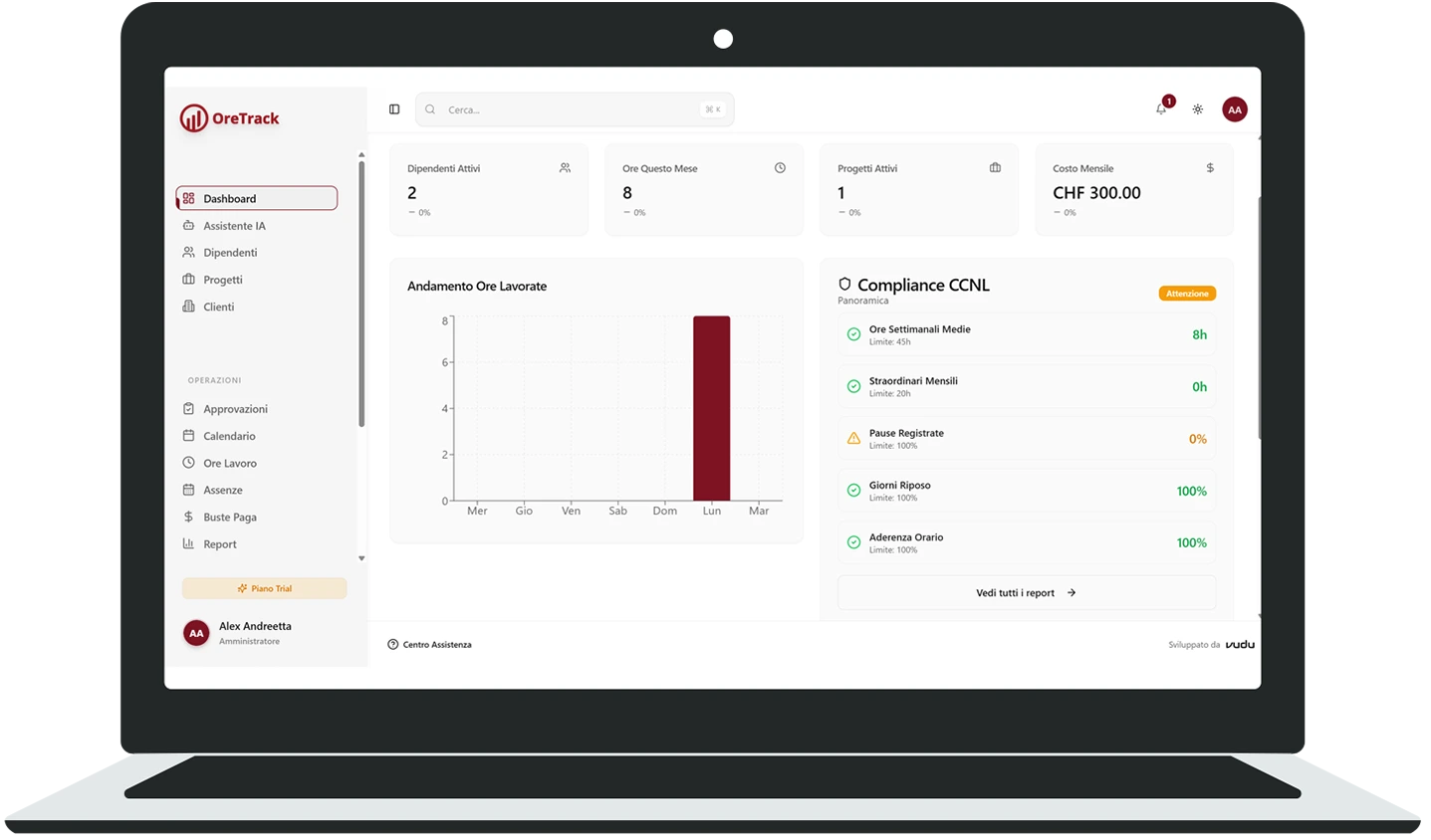This screenshot has width=1431, height=840.
Task: Click the Clienti book icon
Action: 189,307
